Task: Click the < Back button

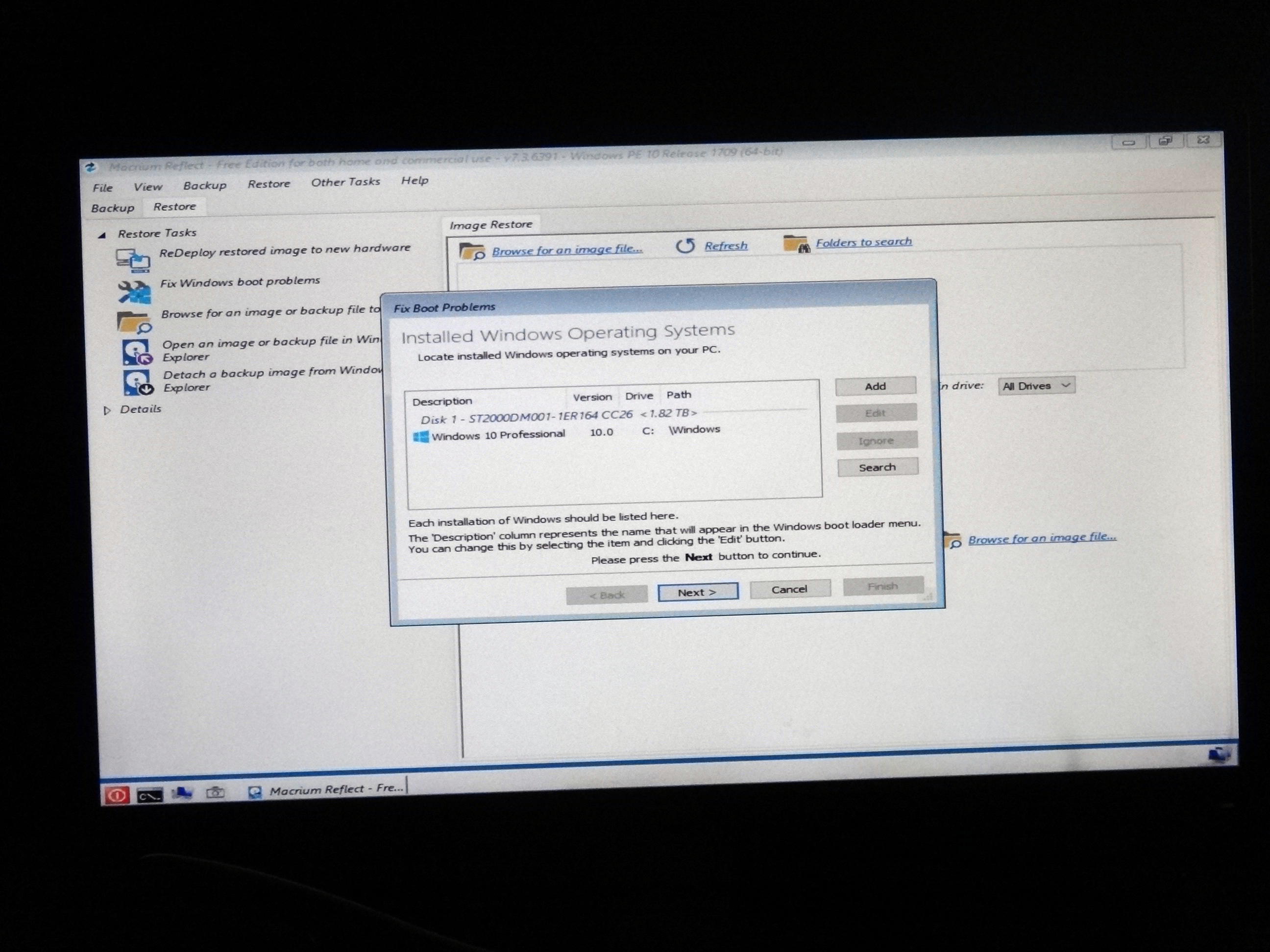Action: tap(607, 595)
